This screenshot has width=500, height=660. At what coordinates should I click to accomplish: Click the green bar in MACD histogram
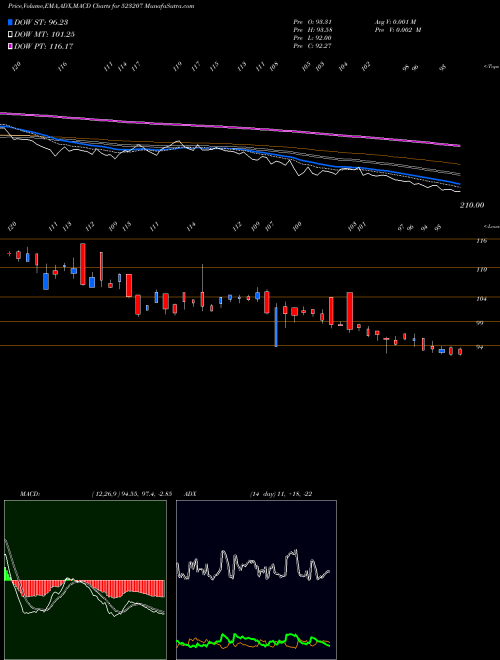[x=7, y=574]
